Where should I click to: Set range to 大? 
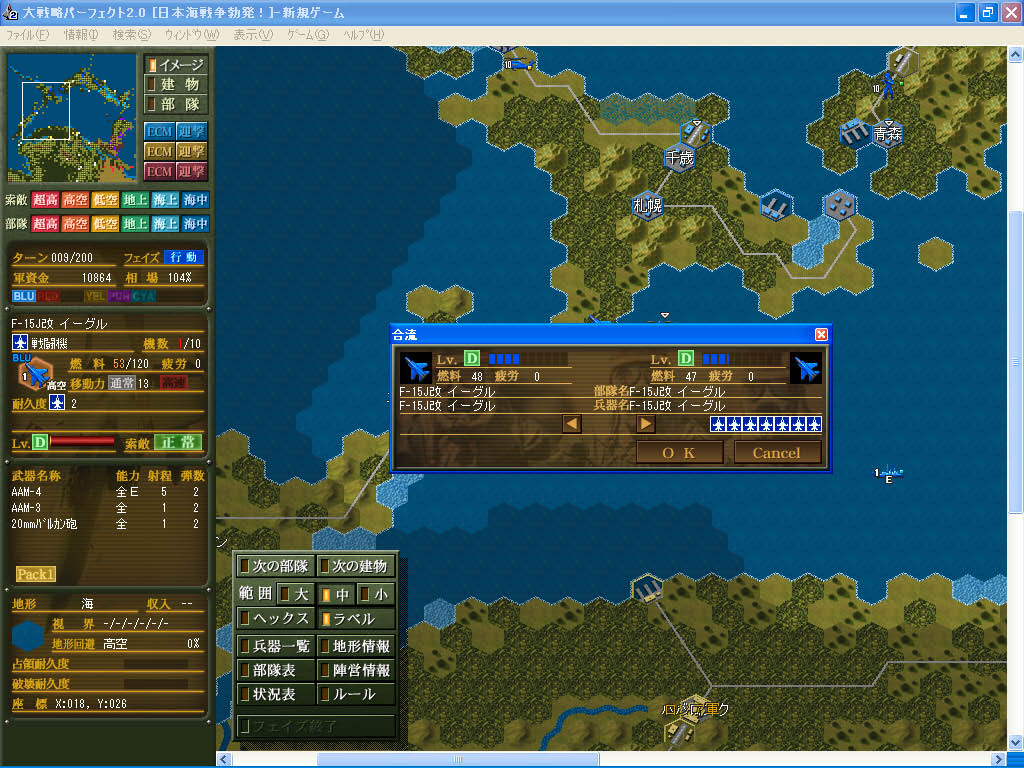tap(294, 594)
